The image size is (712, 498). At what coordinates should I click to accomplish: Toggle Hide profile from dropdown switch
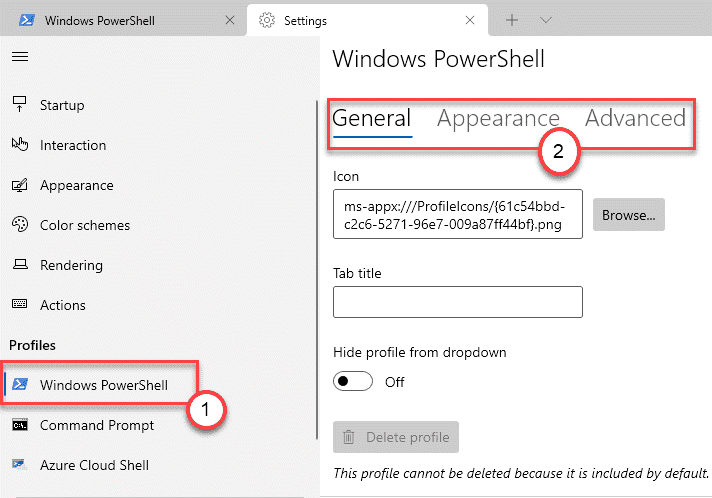coord(353,381)
